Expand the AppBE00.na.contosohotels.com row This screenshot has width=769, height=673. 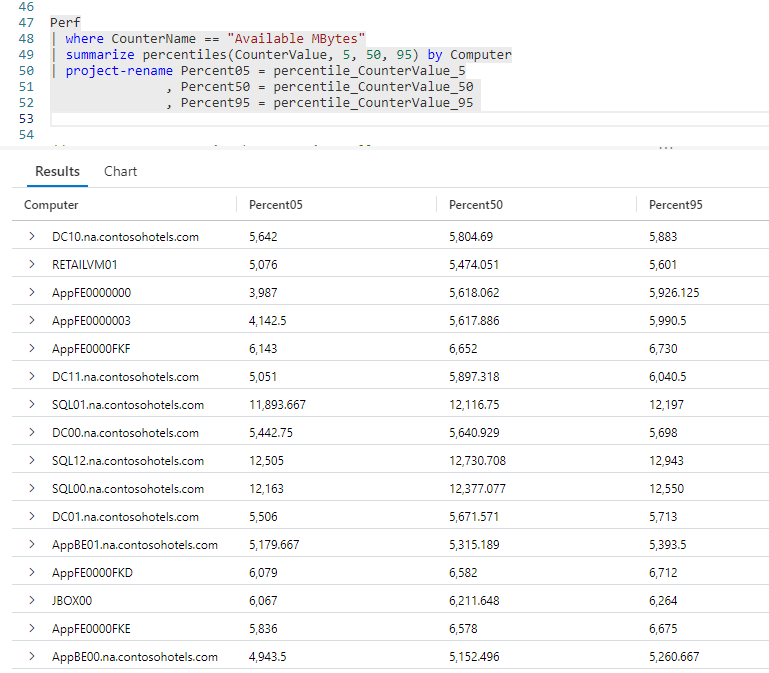(x=32, y=657)
